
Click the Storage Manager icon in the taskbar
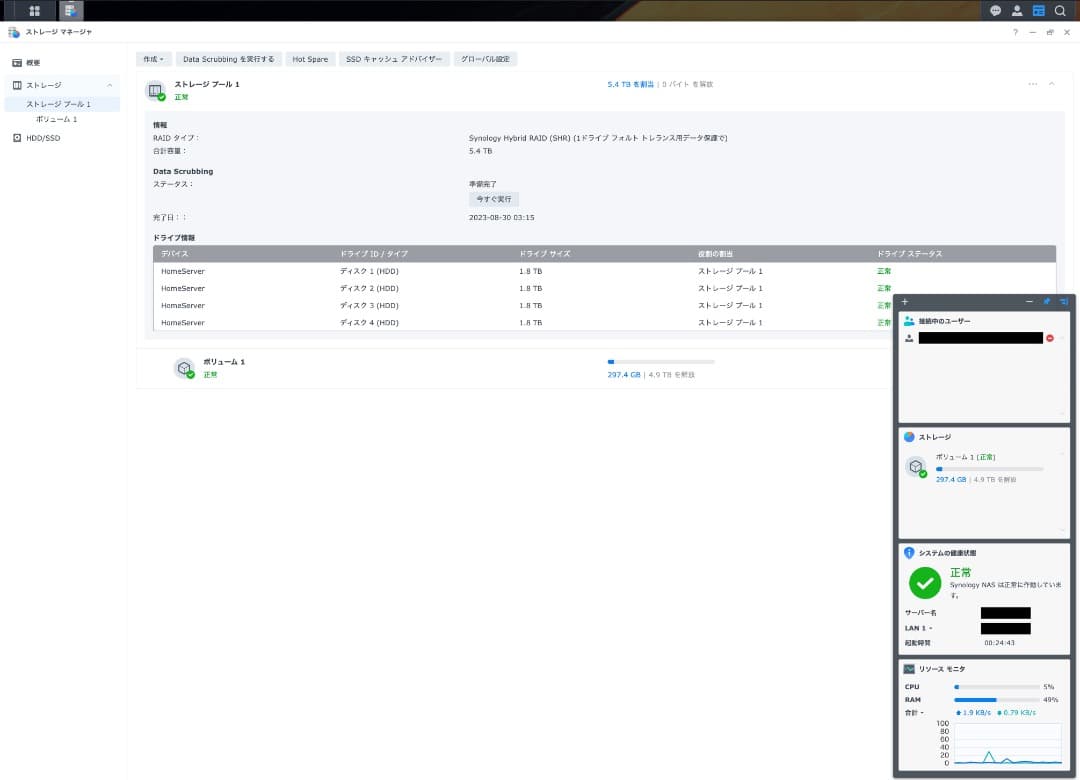(x=70, y=11)
